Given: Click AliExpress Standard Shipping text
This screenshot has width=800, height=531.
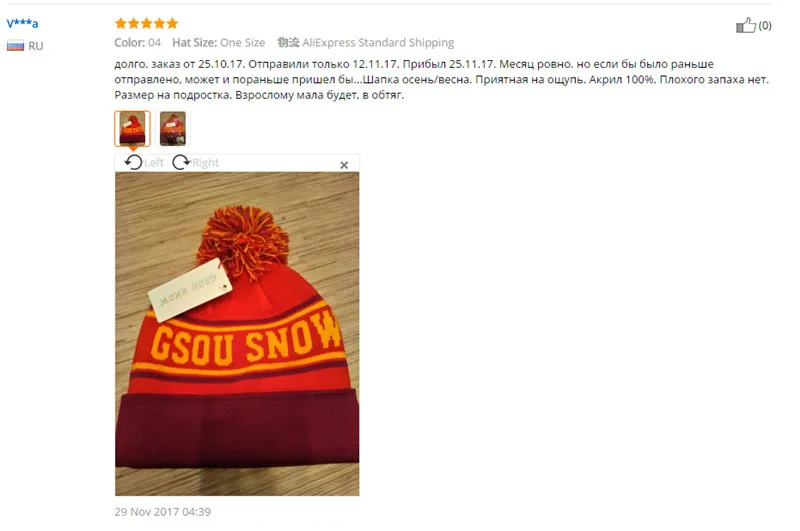Looking at the screenshot, I should pyautogui.click(x=378, y=42).
